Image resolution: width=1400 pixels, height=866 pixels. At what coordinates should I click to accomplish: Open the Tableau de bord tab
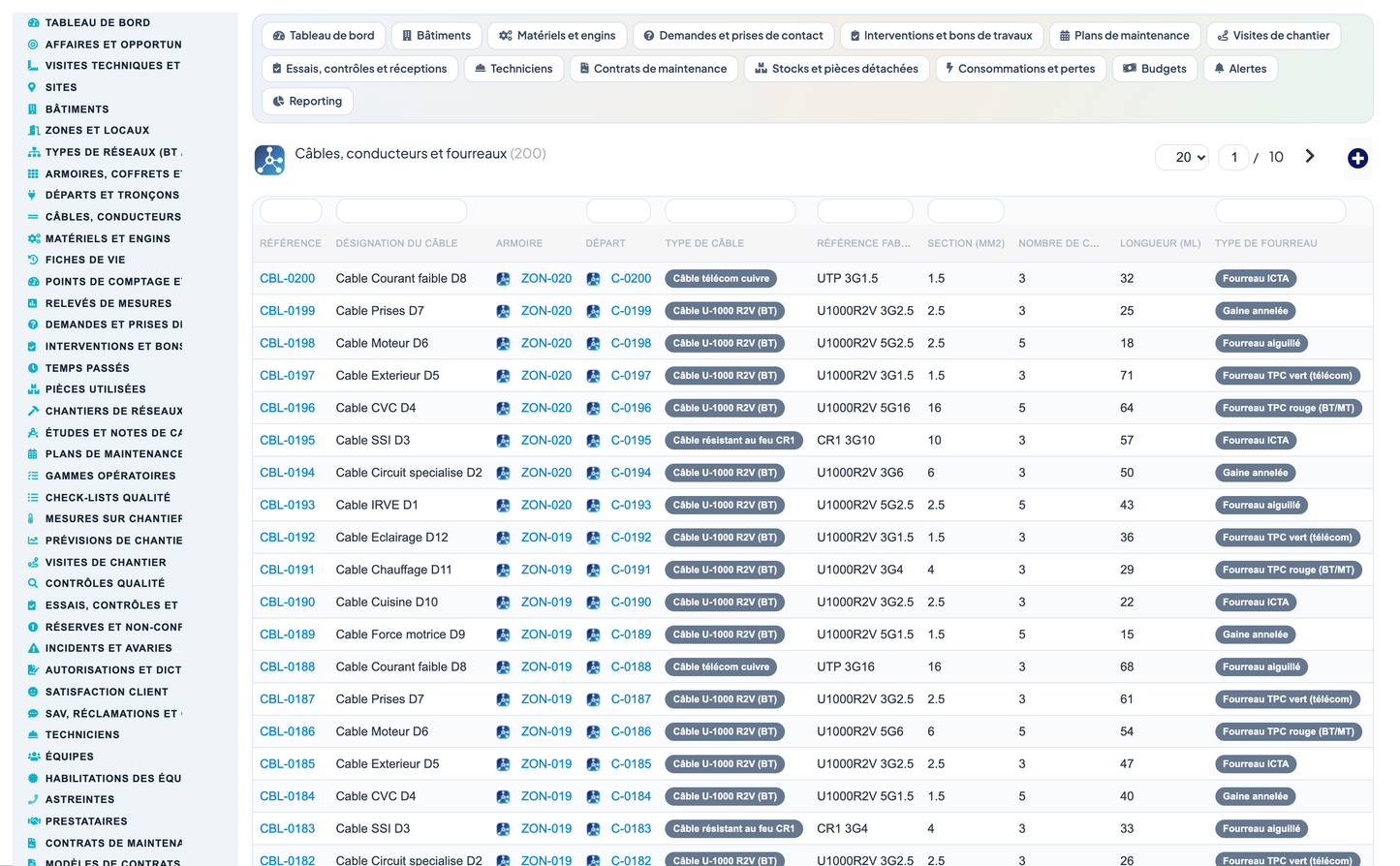coord(324,36)
